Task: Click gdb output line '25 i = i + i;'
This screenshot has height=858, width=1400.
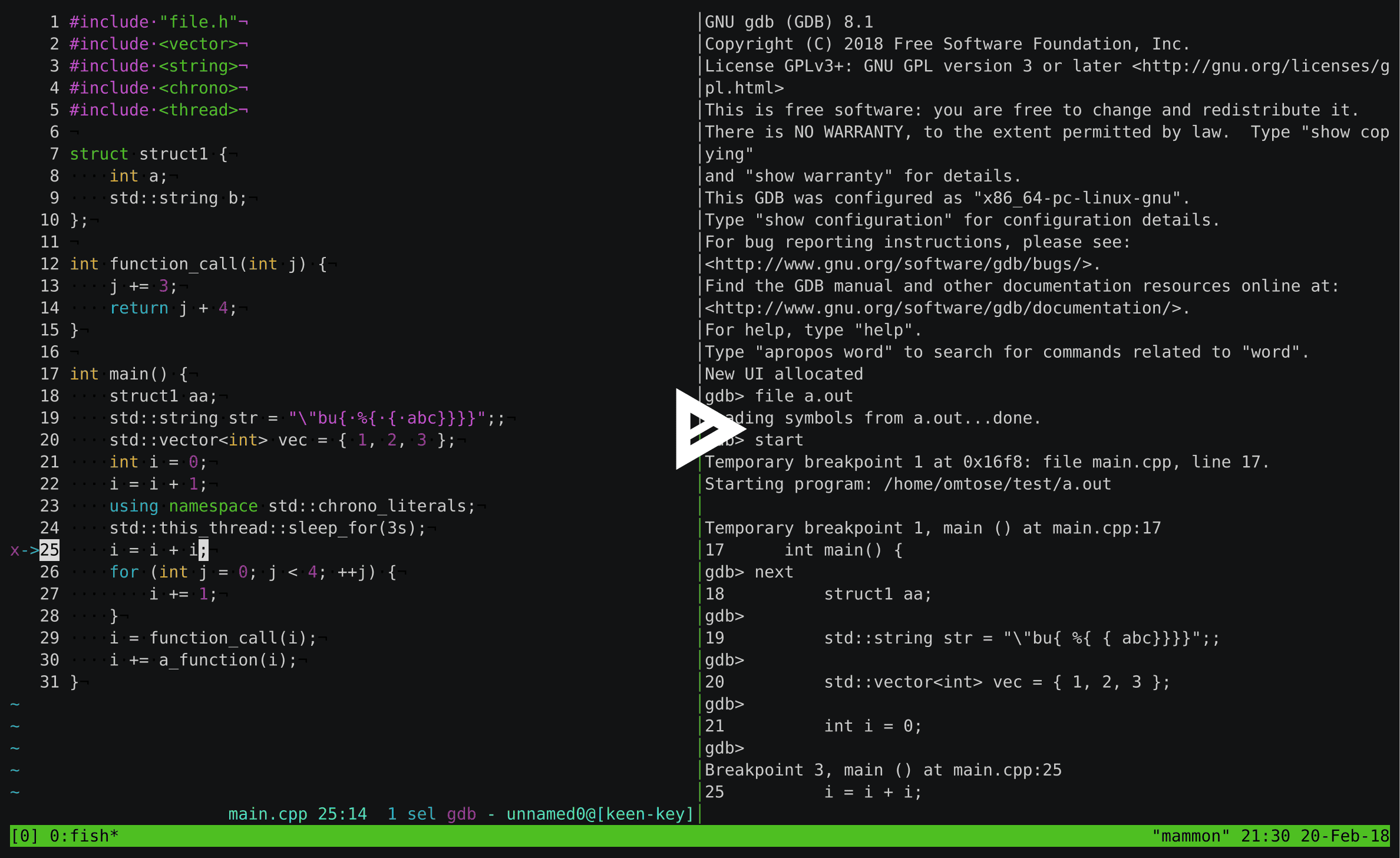Action: (814, 792)
